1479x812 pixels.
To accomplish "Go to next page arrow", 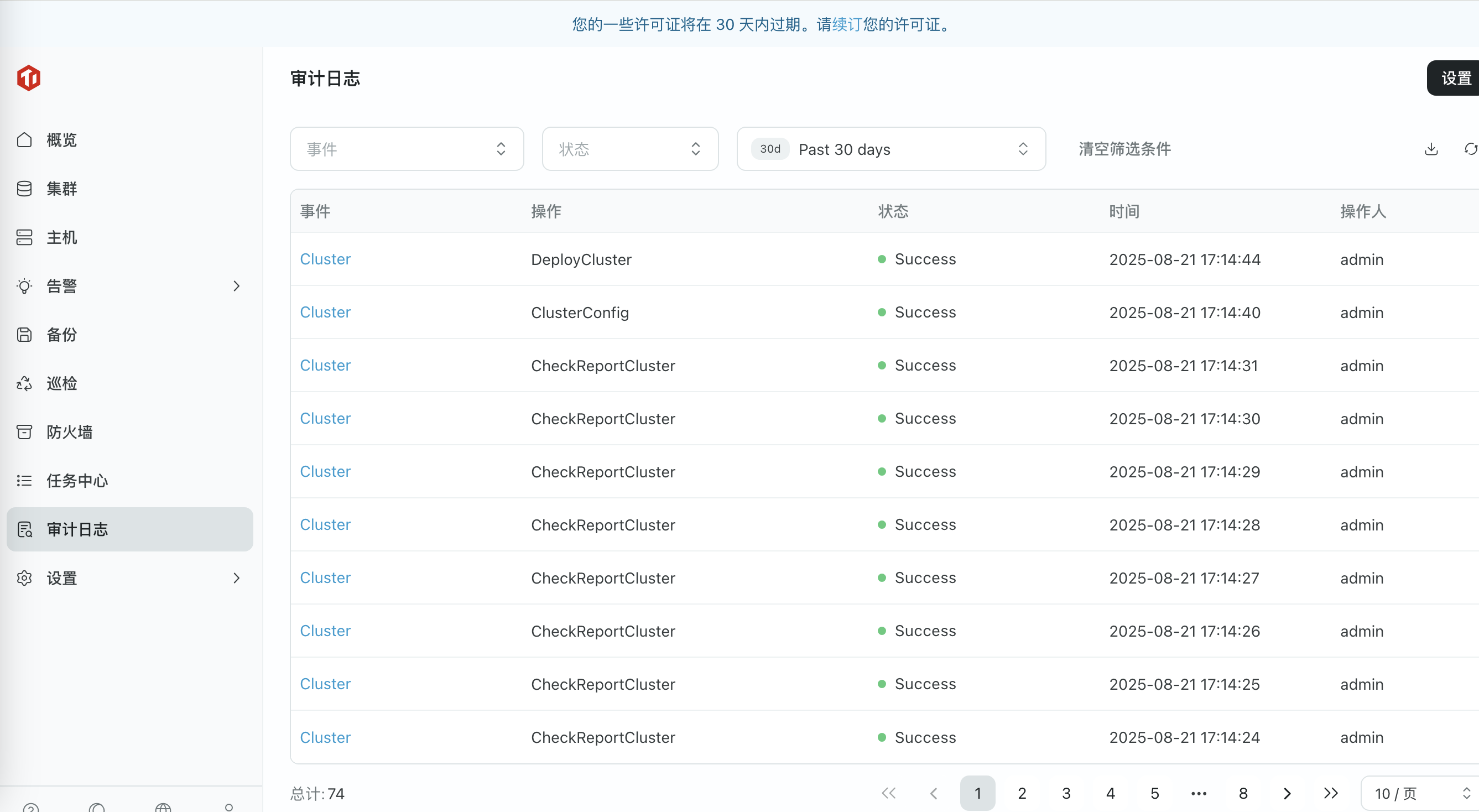I will click(x=1287, y=794).
